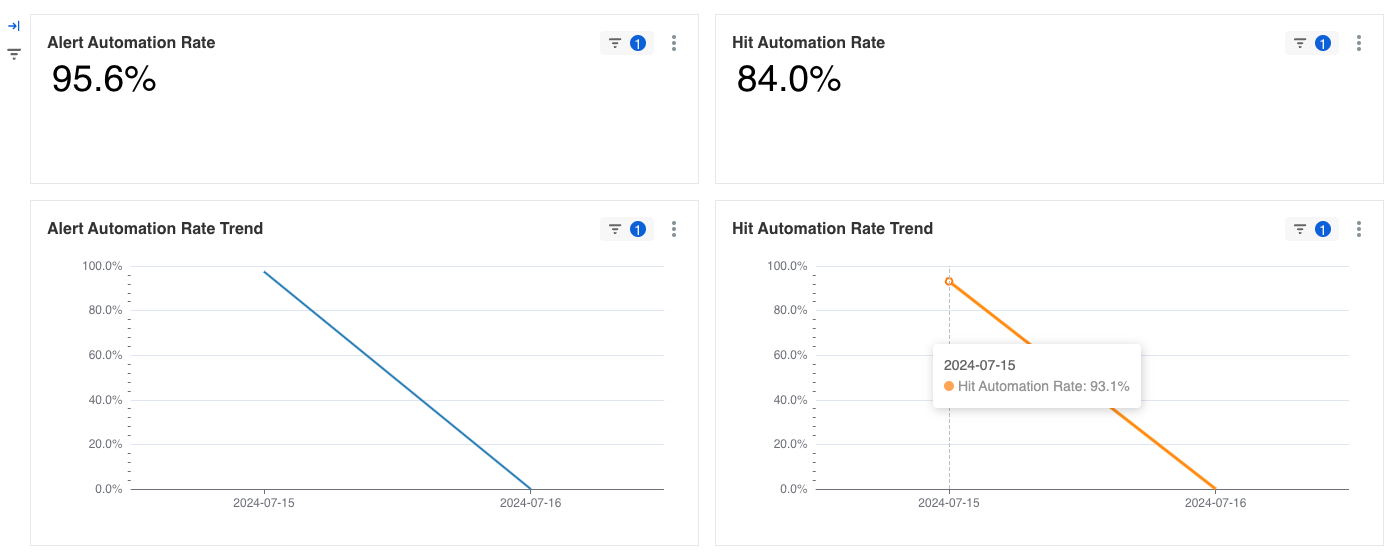The height and width of the screenshot is (557, 1399).
Task: Click the 95.6% alert automation value
Action: (104, 79)
